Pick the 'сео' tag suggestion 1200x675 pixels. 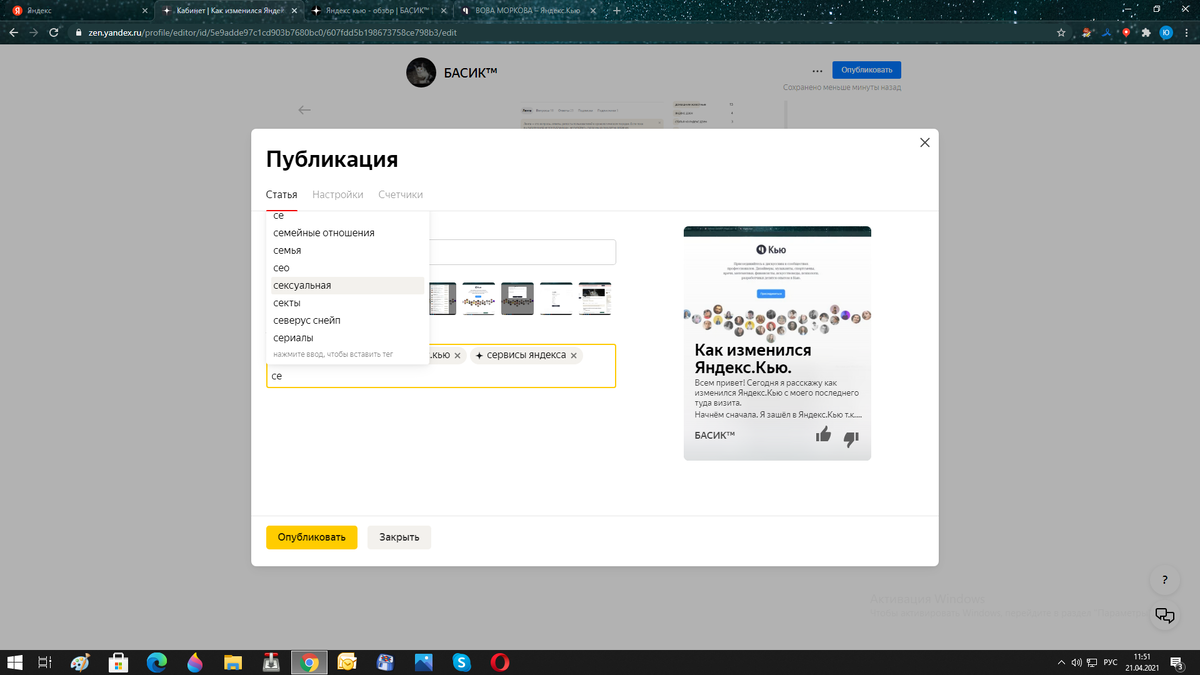[x=348, y=268]
